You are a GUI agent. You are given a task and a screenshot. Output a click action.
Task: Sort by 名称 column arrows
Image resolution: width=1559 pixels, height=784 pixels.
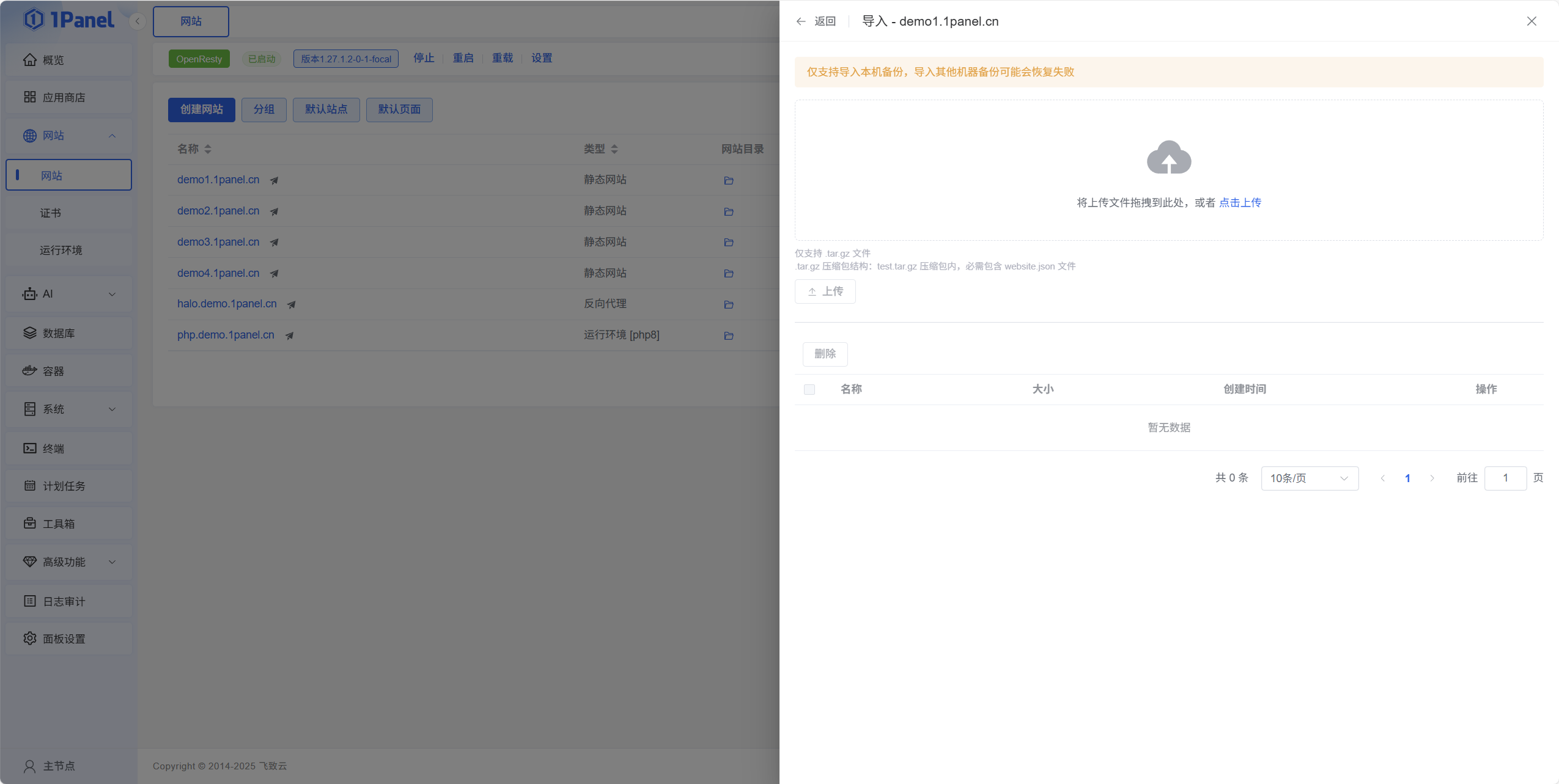pyautogui.click(x=208, y=149)
